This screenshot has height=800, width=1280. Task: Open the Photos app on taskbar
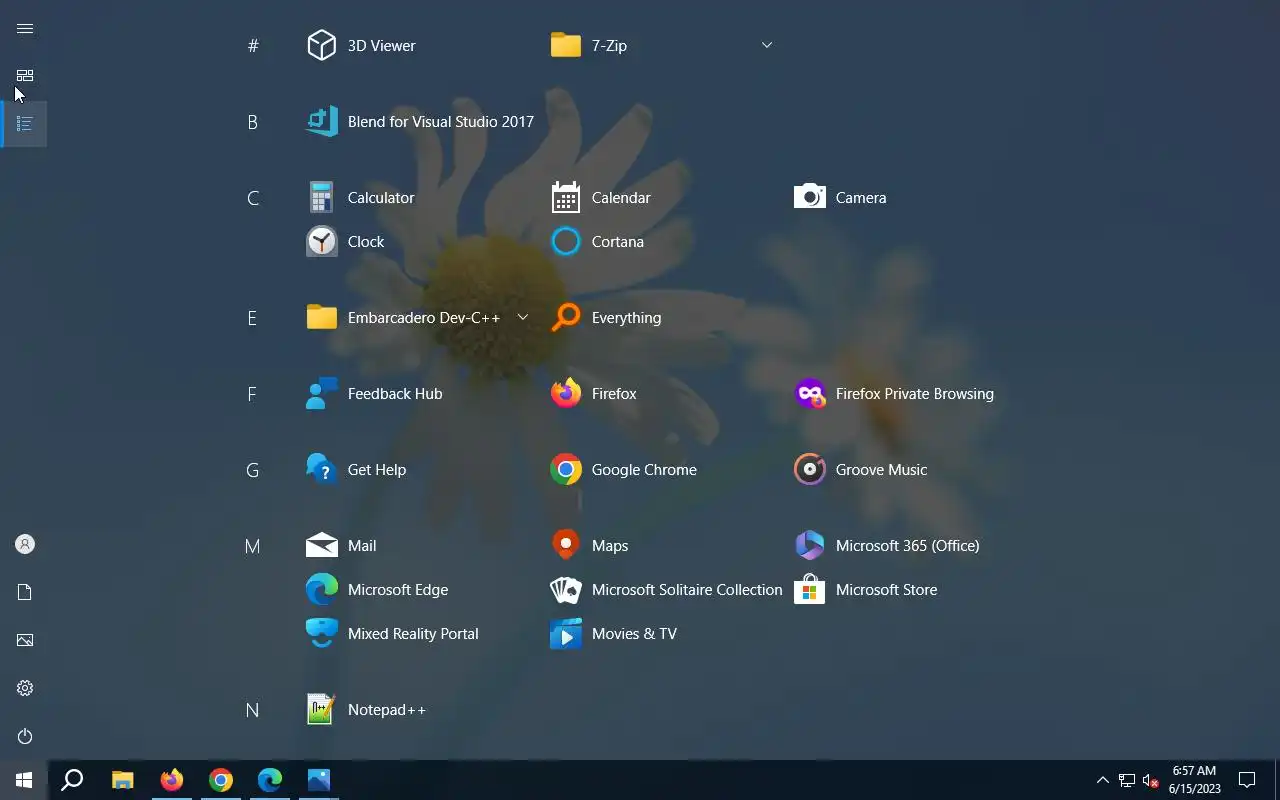click(x=319, y=780)
